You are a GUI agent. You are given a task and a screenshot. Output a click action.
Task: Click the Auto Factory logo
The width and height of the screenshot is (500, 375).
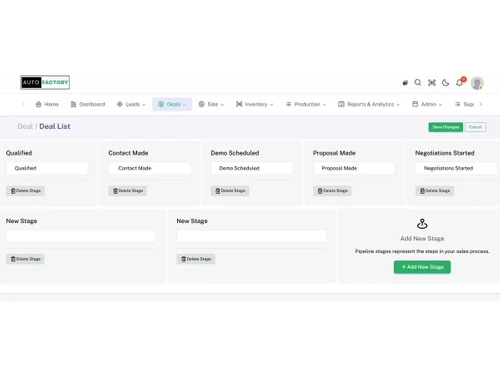pyautogui.click(x=45, y=82)
